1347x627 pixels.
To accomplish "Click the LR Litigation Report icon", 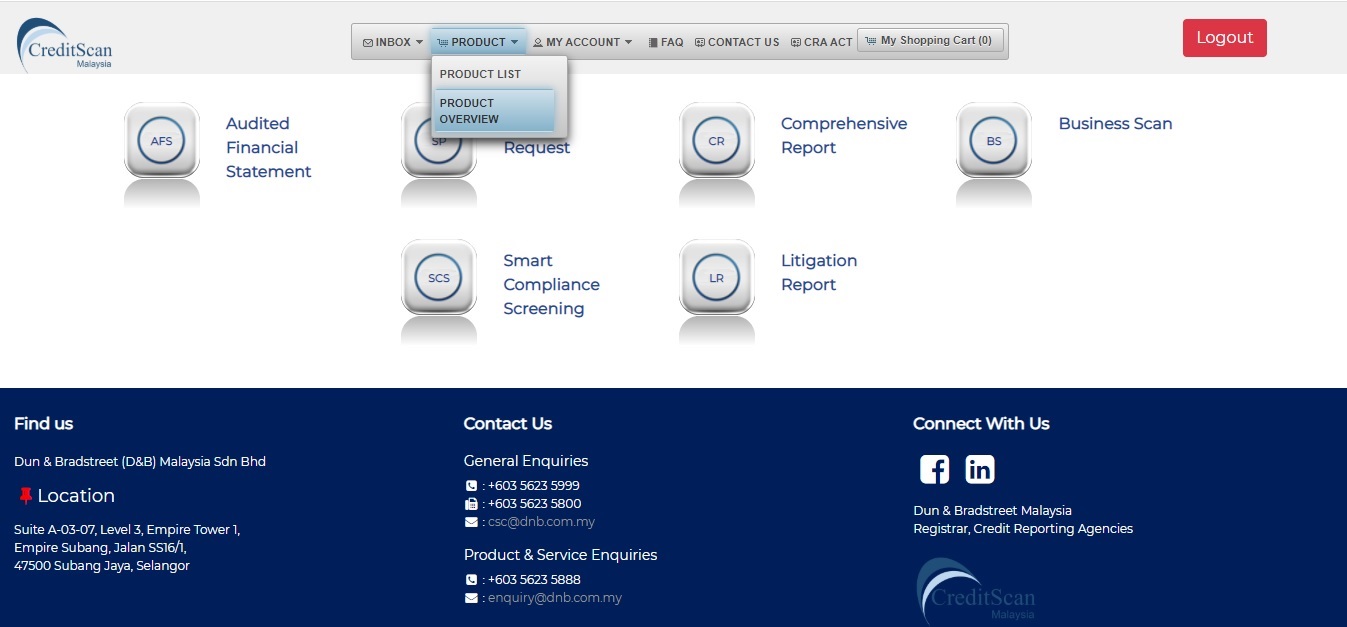I will tap(717, 278).
